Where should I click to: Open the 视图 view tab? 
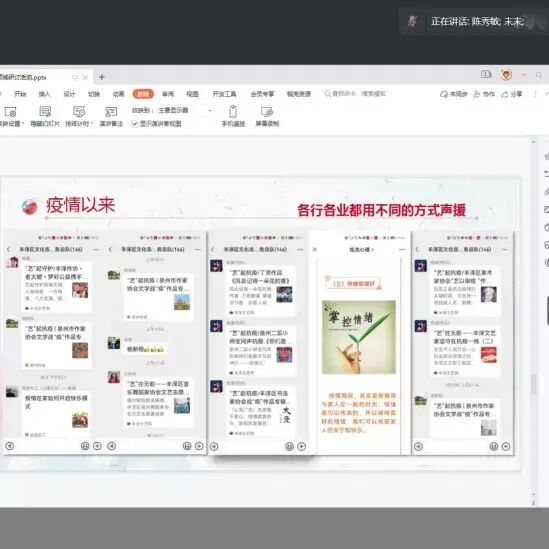point(192,94)
